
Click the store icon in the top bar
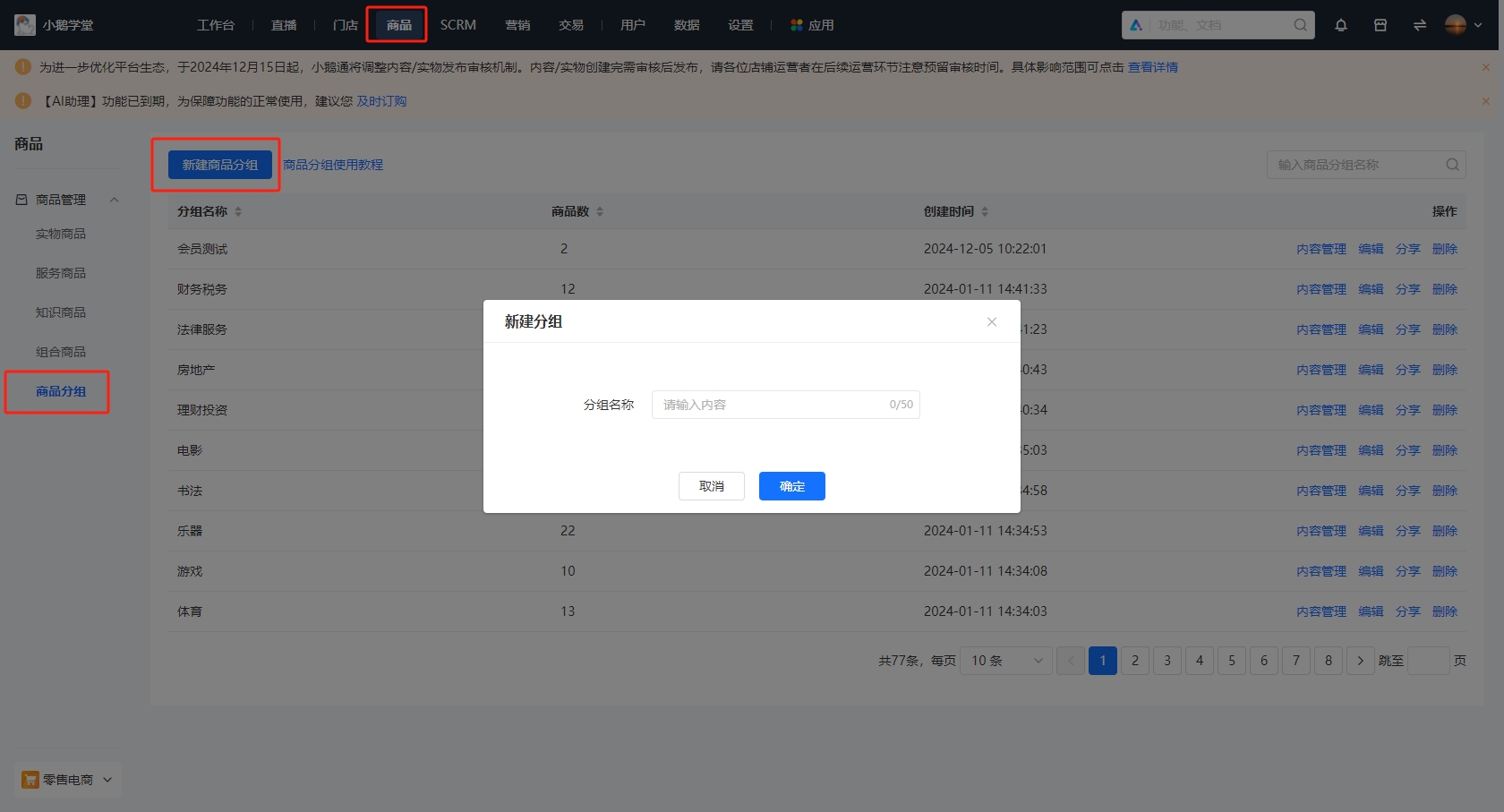click(1380, 24)
